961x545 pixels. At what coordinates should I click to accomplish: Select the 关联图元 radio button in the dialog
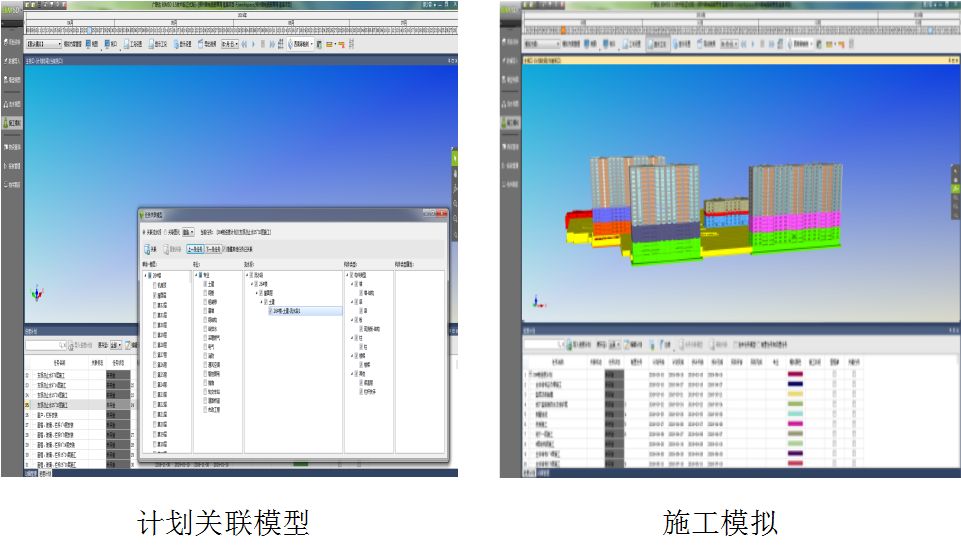tap(168, 231)
